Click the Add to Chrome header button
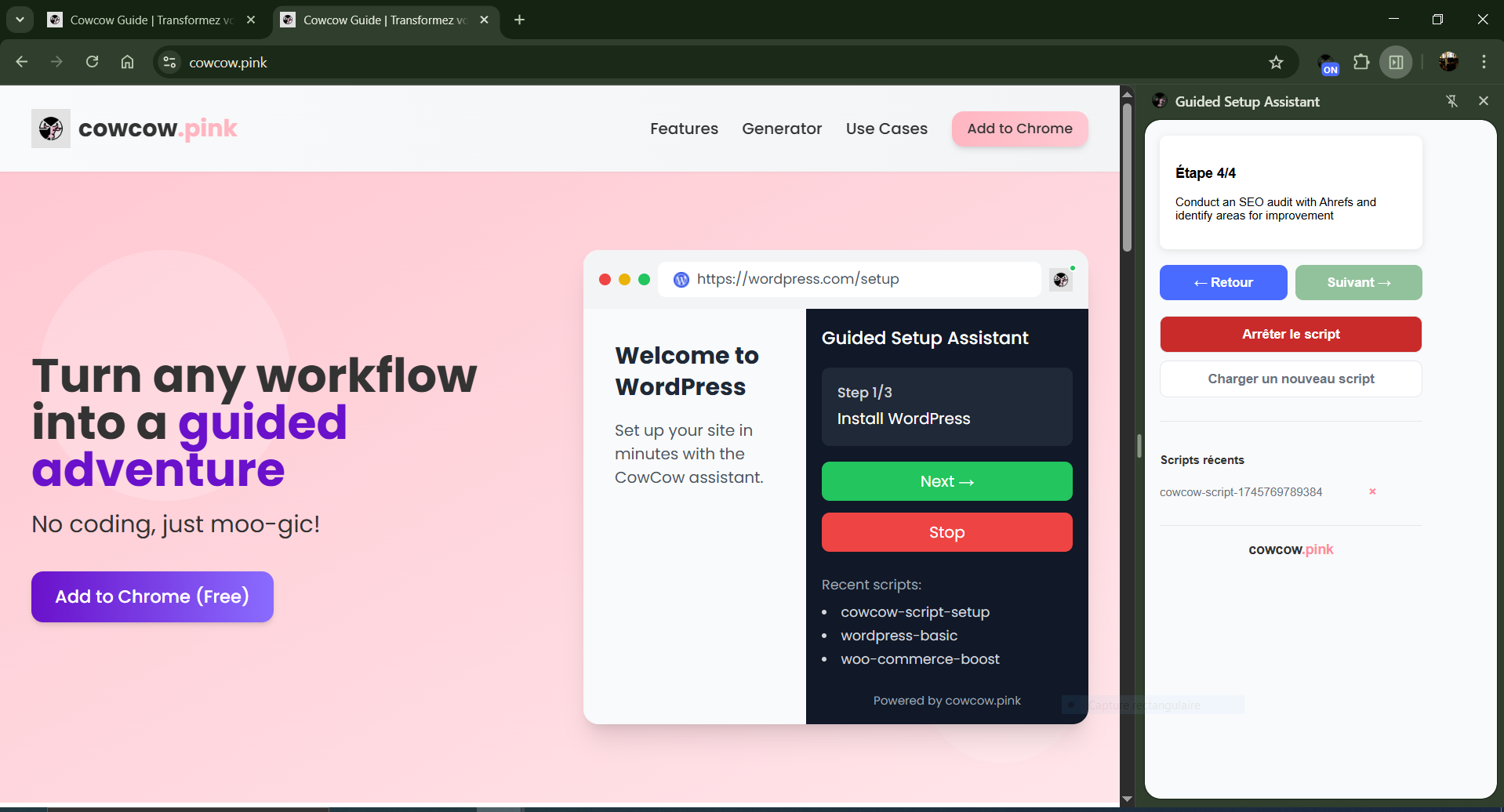1504x812 pixels. pos(1019,129)
